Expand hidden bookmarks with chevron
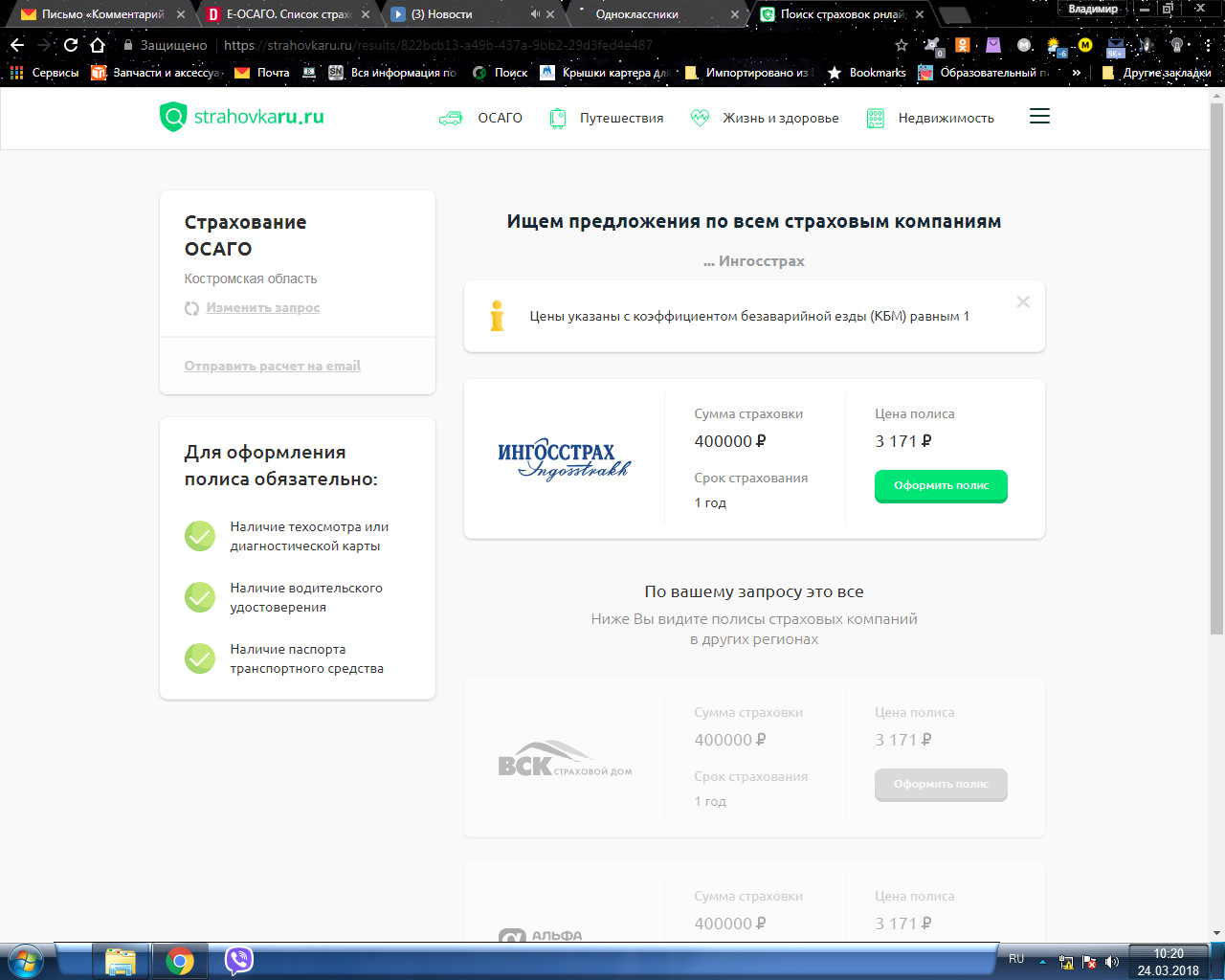Screen dimensions: 1225x980 click(1077, 73)
